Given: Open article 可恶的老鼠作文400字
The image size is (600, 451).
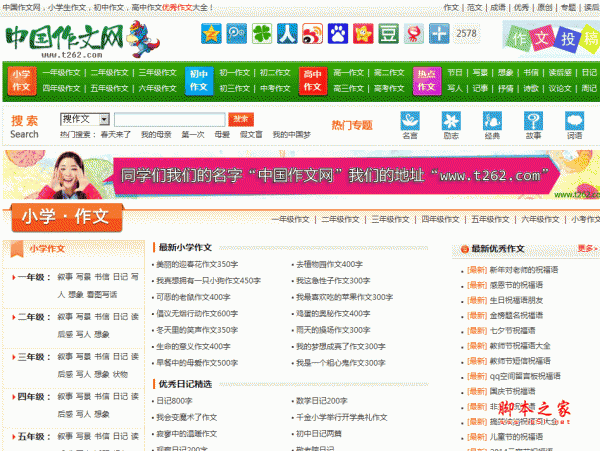Looking at the screenshot, I should (x=193, y=297).
